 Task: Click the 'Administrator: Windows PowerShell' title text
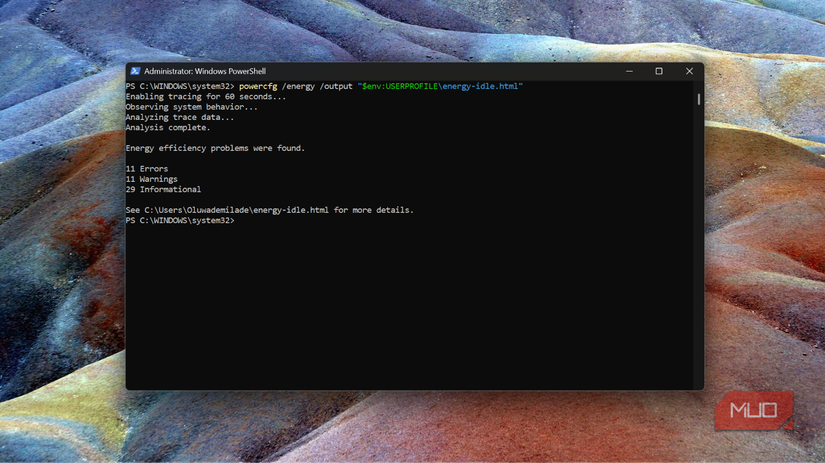[x=205, y=71]
